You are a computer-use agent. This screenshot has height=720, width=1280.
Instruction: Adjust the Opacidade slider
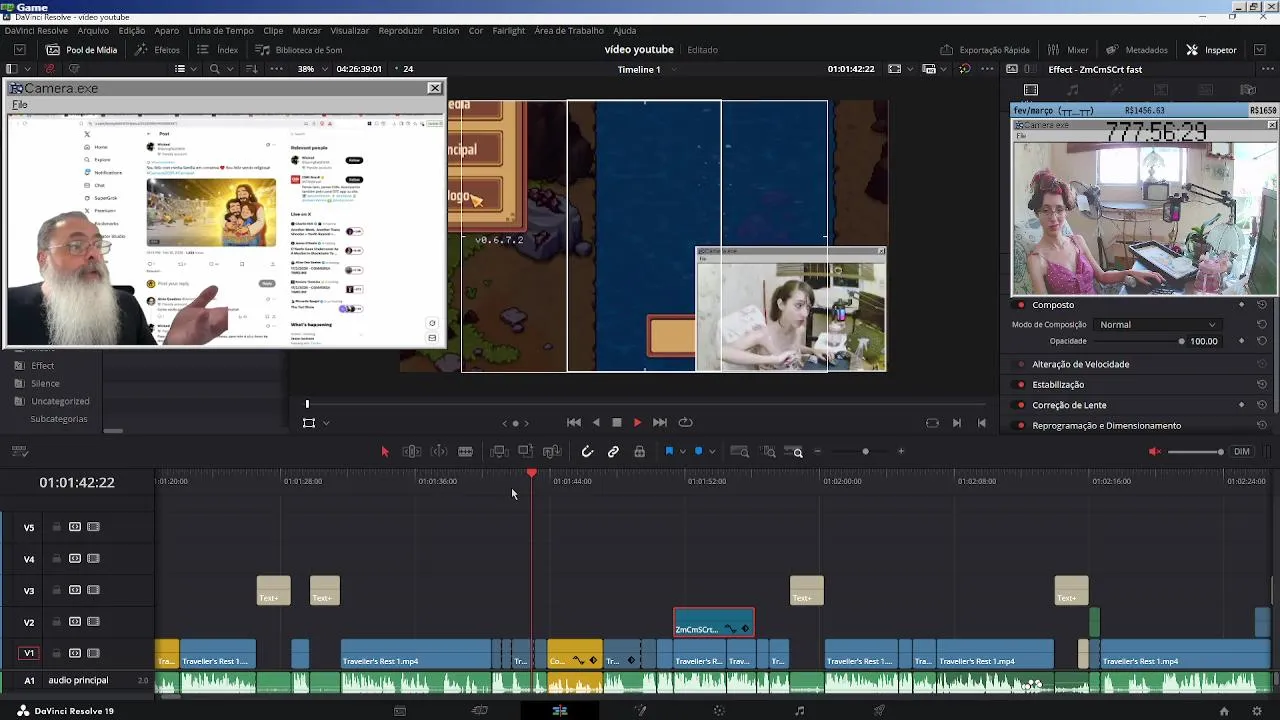pyautogui.click(x=1140, y=341)
